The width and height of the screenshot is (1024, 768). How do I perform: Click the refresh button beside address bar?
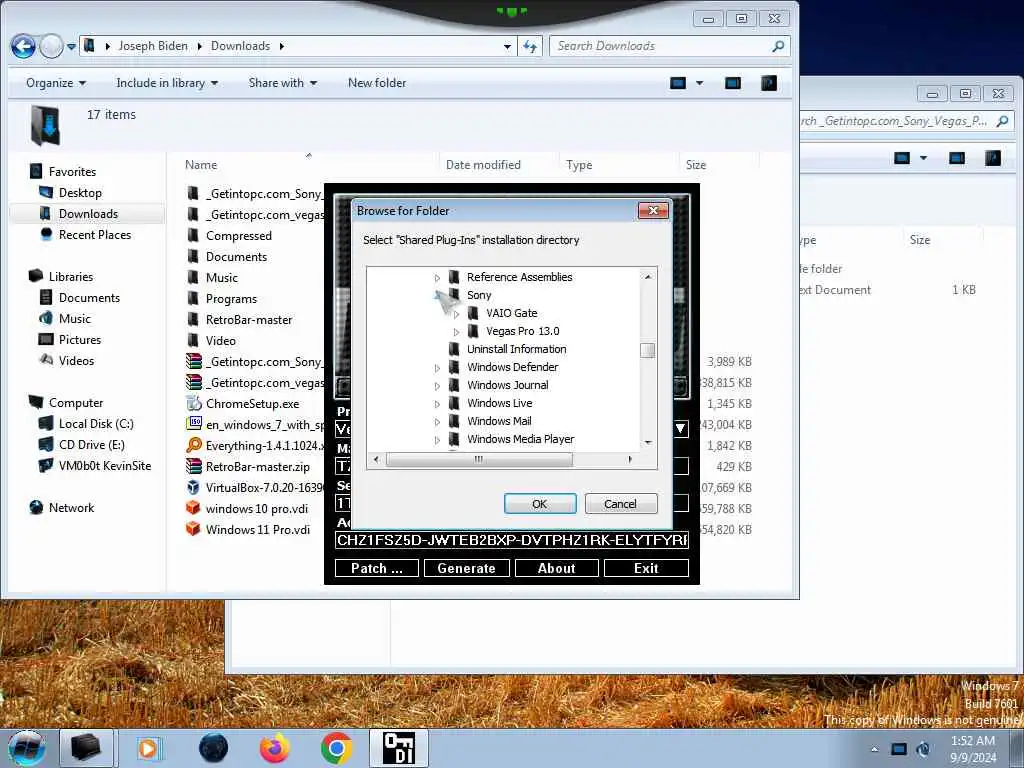click(x=530, y=46)
